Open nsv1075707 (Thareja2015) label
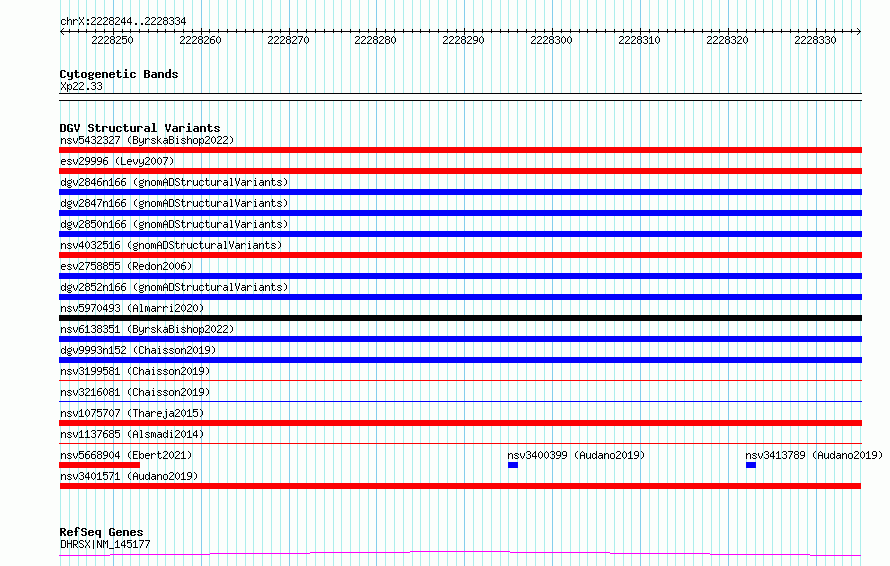This screenshot has height=566, width=890. (132, 413)
